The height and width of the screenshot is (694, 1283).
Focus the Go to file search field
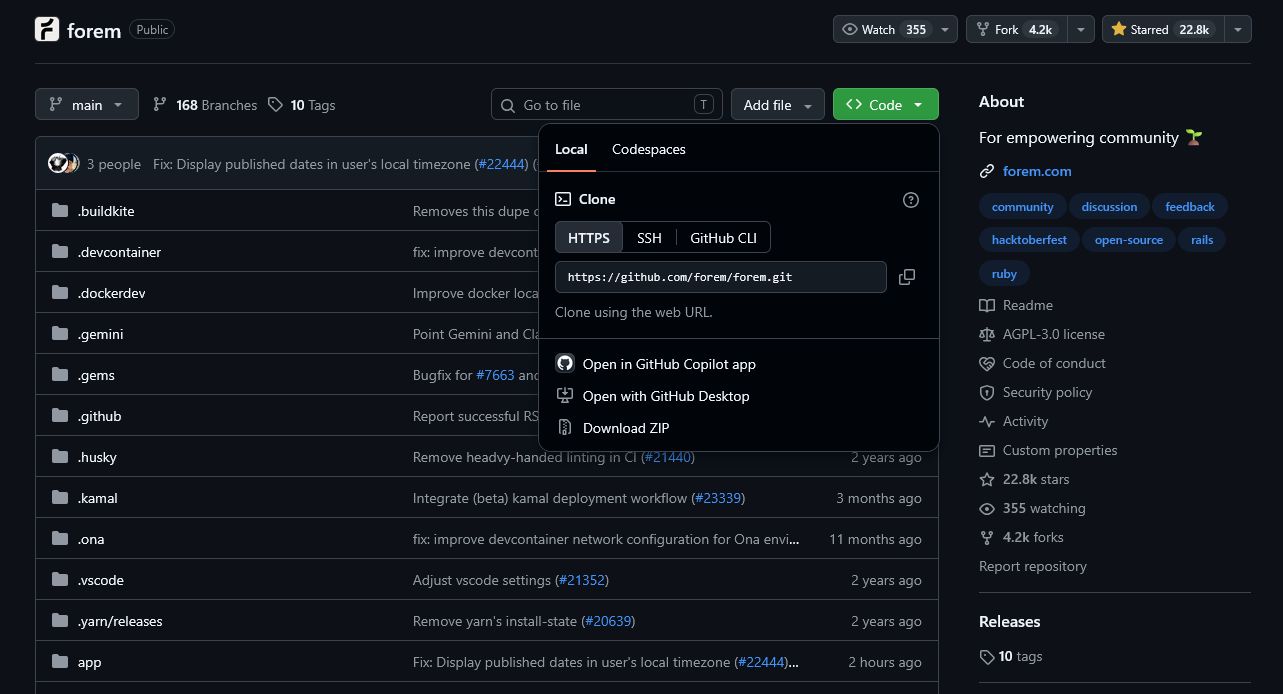click(607, 105)
